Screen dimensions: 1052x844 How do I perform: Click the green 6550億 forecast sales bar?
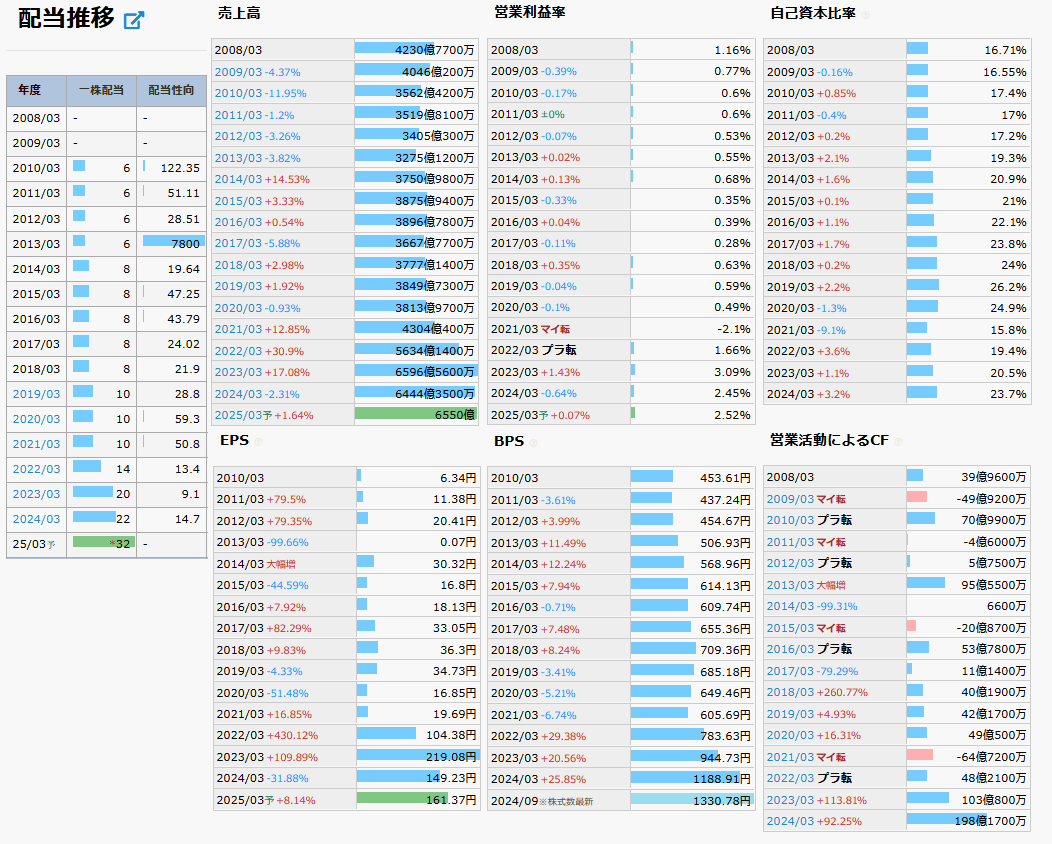click(415, 414)
